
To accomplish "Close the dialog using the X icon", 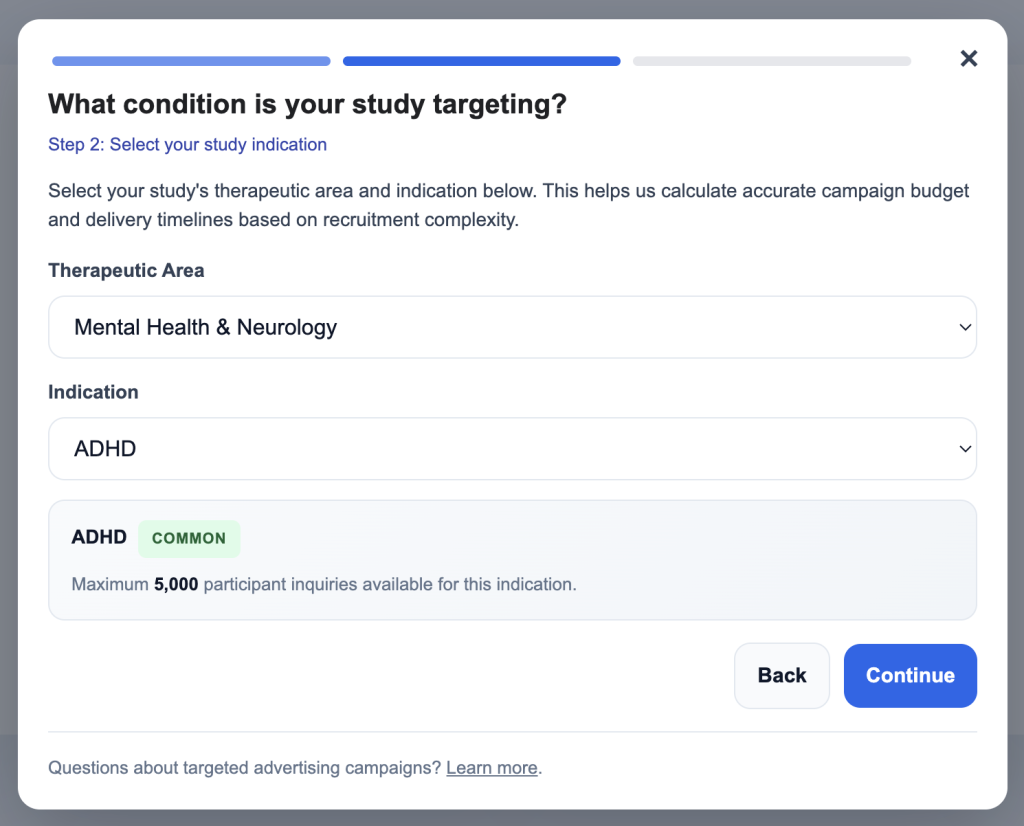I will [968, 58].
